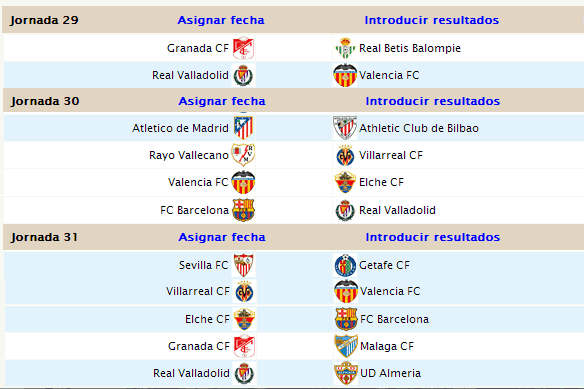Select the Rayo Vallecano crest

pos(243,155)
